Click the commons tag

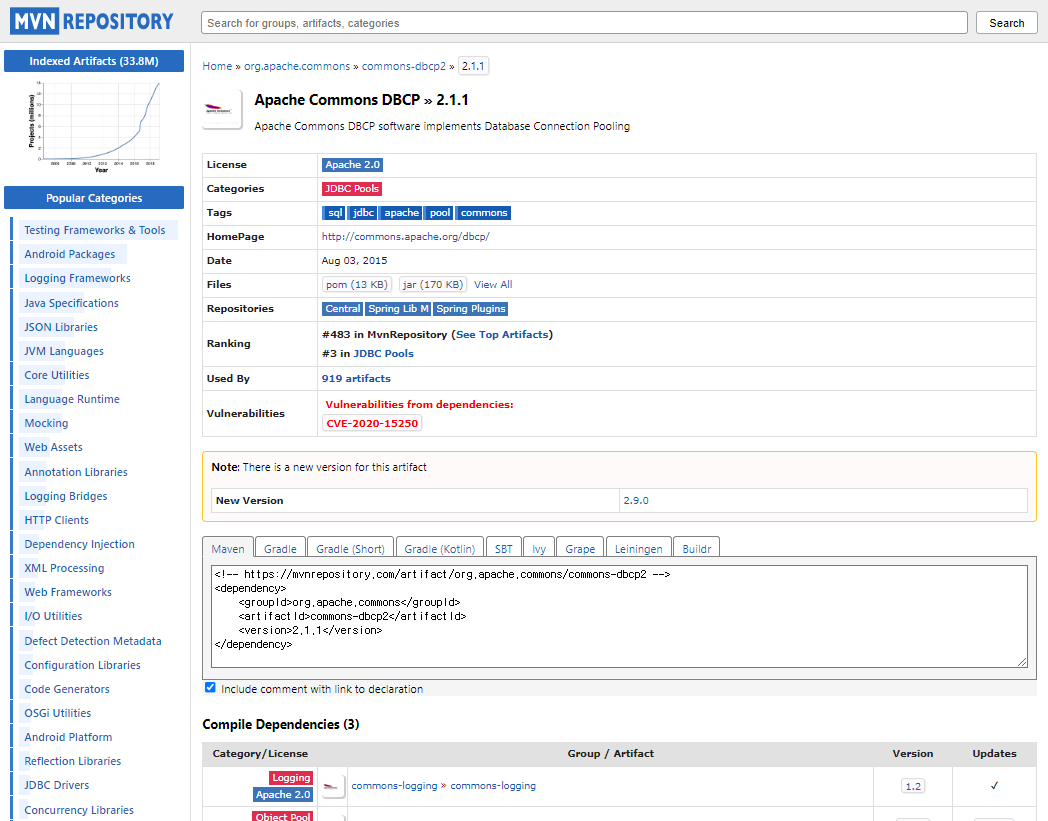tap(483, 213)
